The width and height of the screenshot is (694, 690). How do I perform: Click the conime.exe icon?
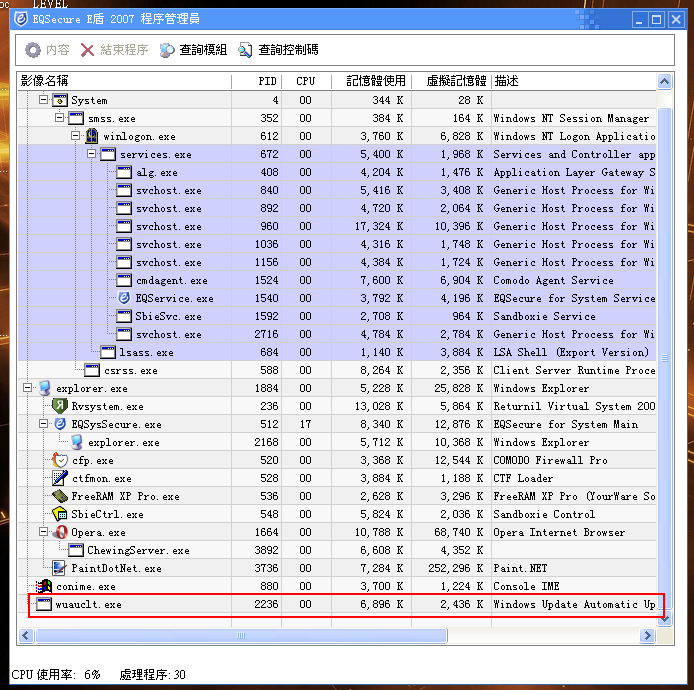pos(44,586)
